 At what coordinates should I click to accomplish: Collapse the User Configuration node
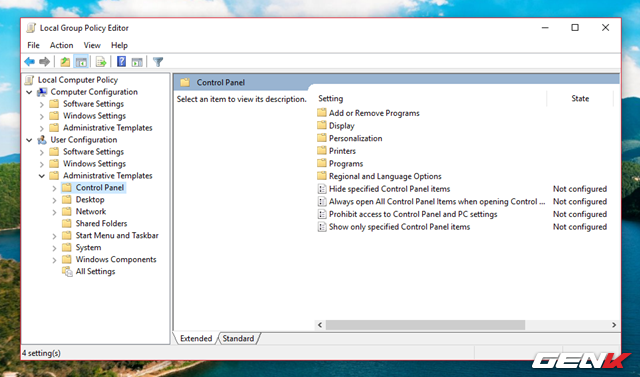point(29,140)
